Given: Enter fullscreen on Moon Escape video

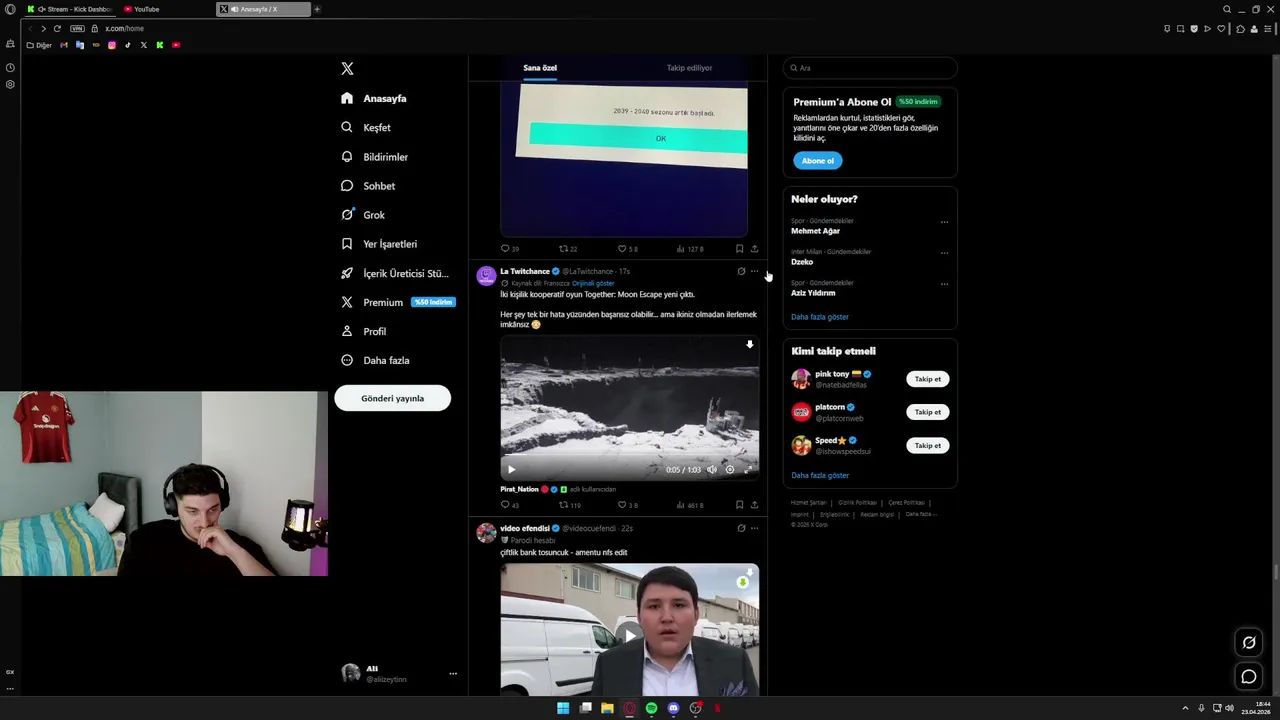Looking at the screenshot, I should (747, 469).
